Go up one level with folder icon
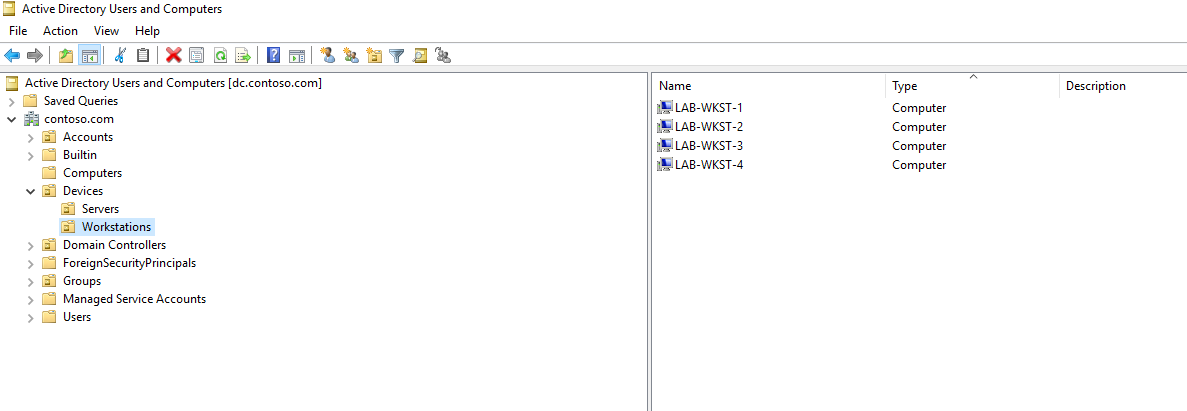Screen dimensions: 1187x411 pos(66,55)
